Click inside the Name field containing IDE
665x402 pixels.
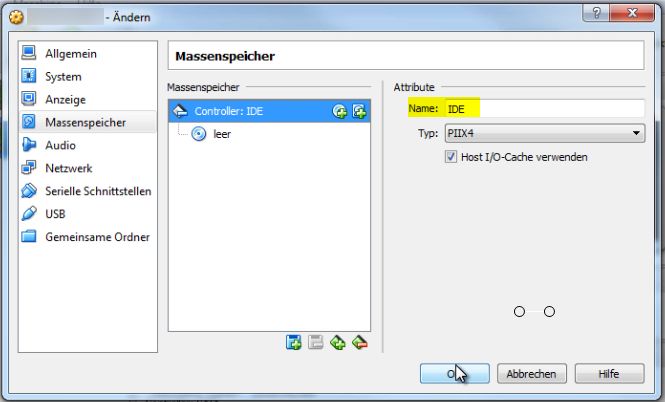click(545, 109)
